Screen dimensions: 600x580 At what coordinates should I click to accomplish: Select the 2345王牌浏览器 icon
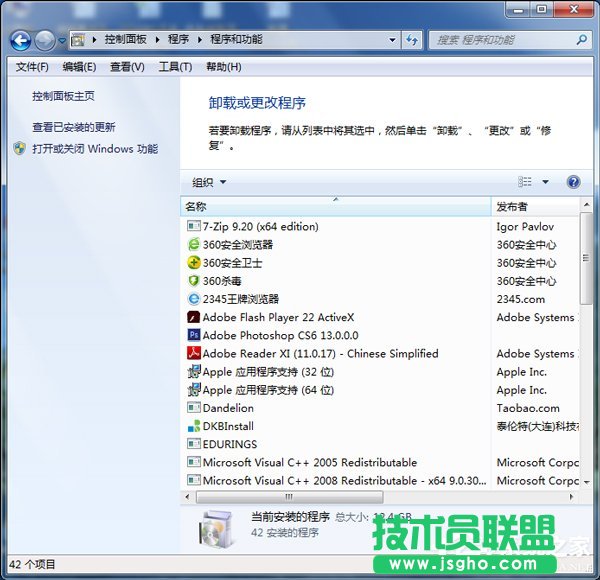click(x=194, y=299)
